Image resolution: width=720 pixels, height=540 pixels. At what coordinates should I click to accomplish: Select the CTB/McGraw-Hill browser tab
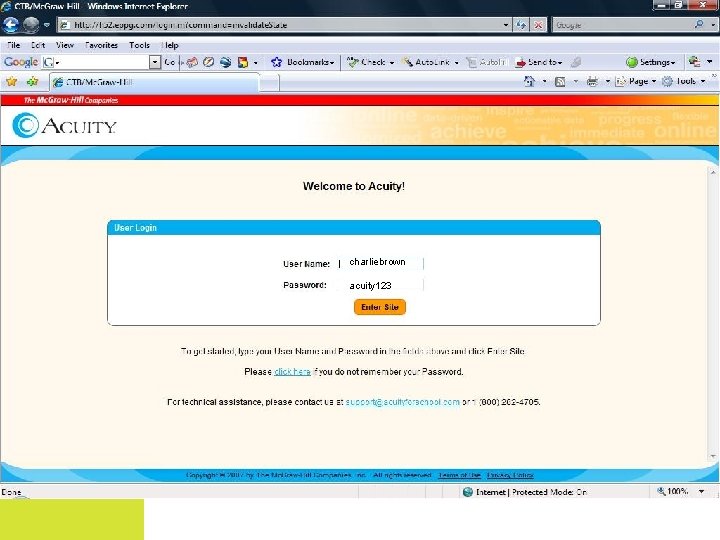click(x=155, y=82)
